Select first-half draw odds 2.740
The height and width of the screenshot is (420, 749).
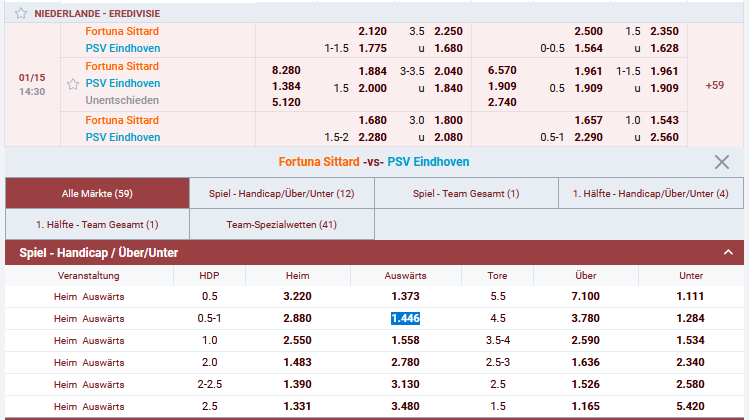pos(502,102)
